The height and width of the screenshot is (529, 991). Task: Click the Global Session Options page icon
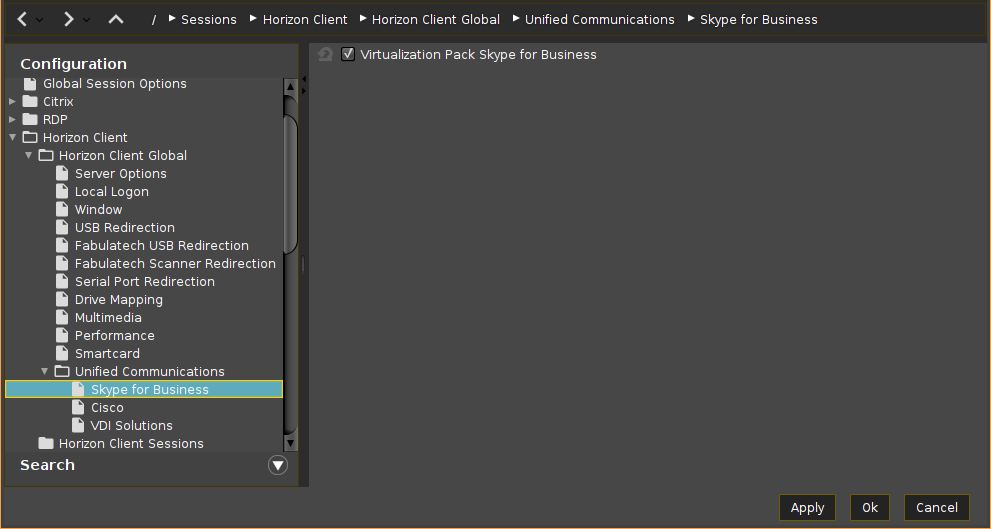coord(30,84)
